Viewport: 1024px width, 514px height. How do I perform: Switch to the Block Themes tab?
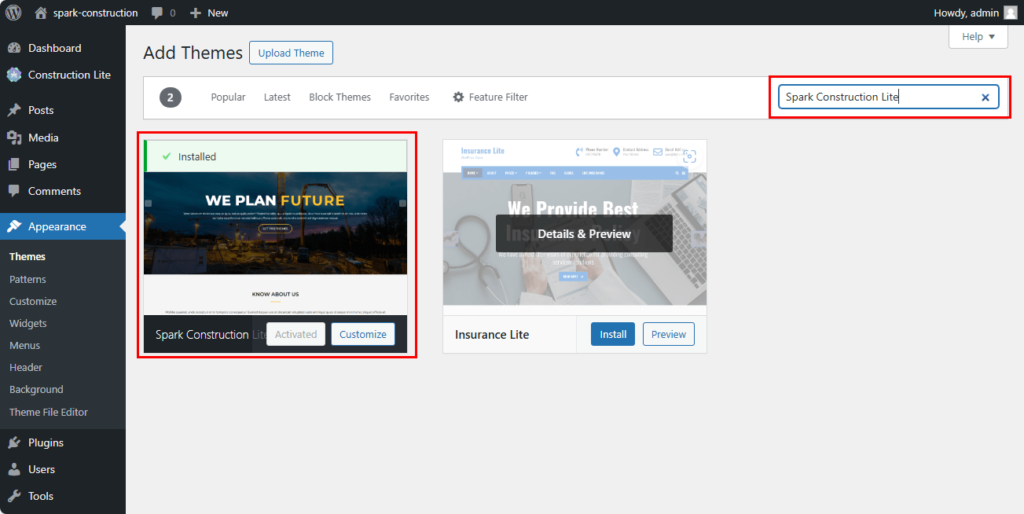coord(340,97)
